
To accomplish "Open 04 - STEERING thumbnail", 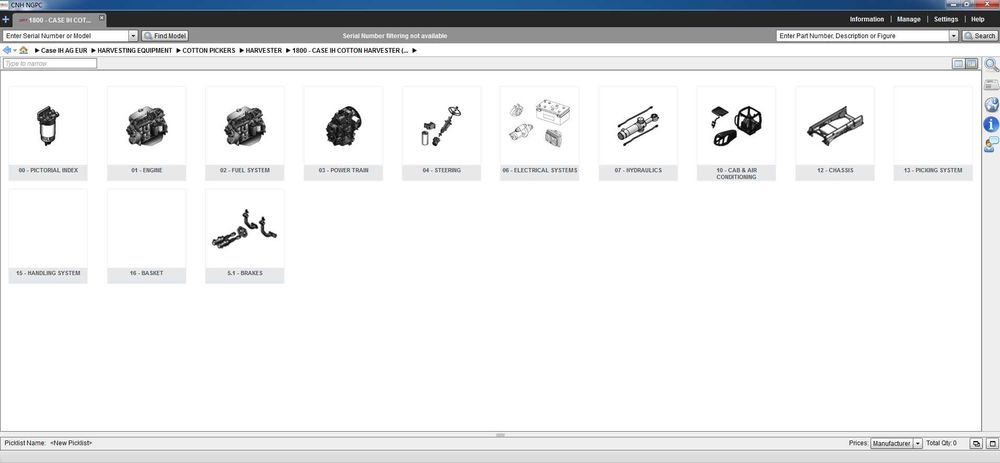I will [x=441, y=133].
